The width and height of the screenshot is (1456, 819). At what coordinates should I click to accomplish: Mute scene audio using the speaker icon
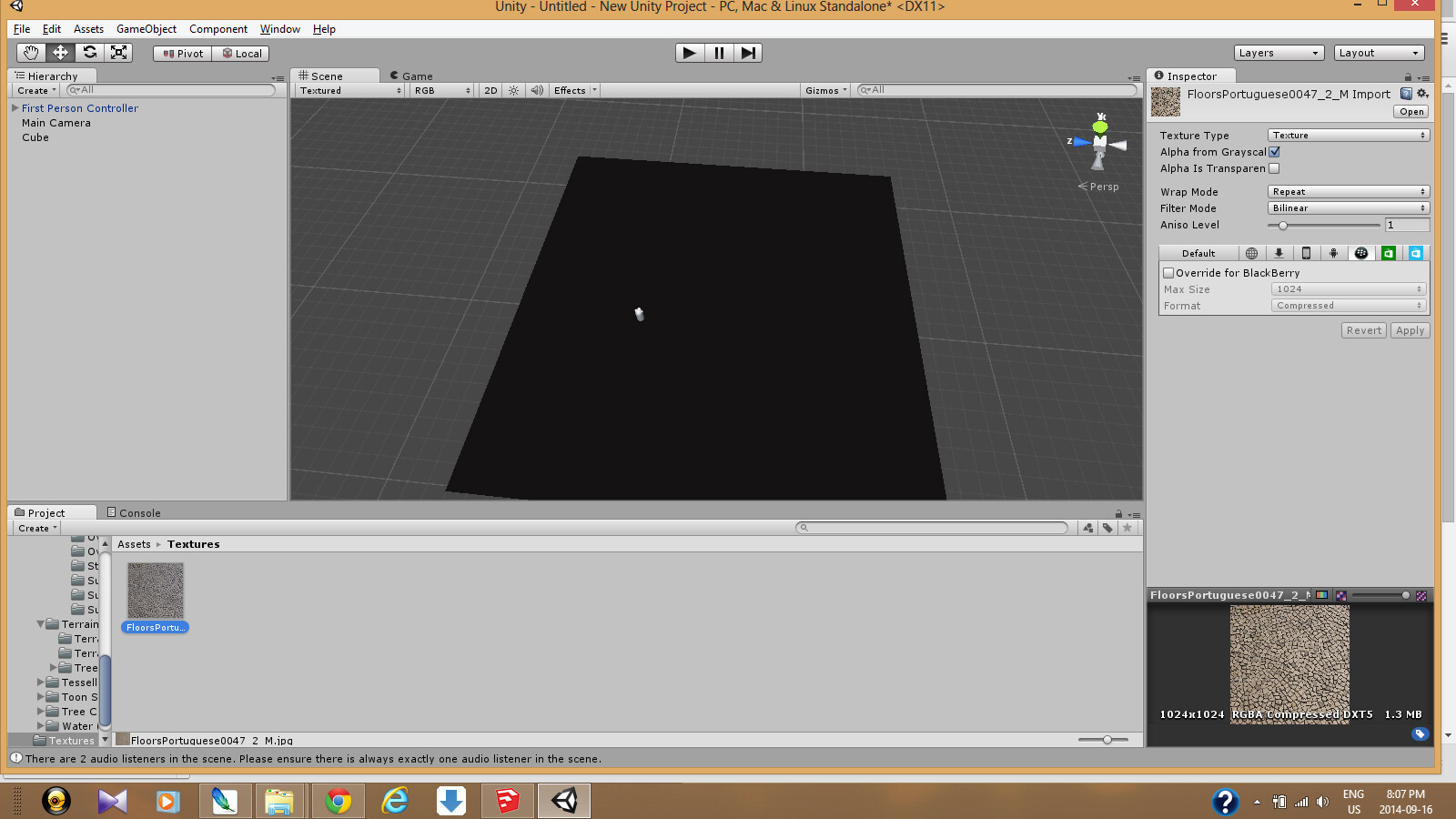[x=536, y=90]
